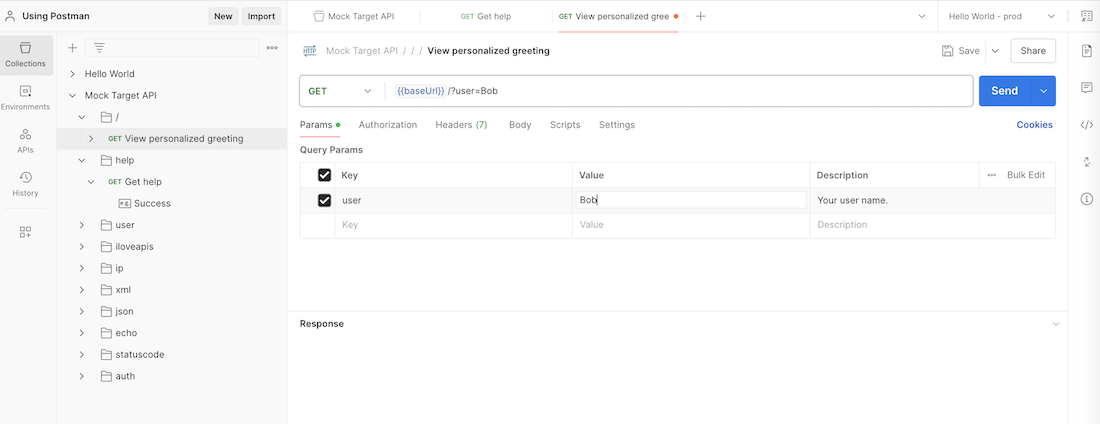This screenshot has height=424, width=1100.
Task: Open the GET method dropdown
Action: [340, 91]
